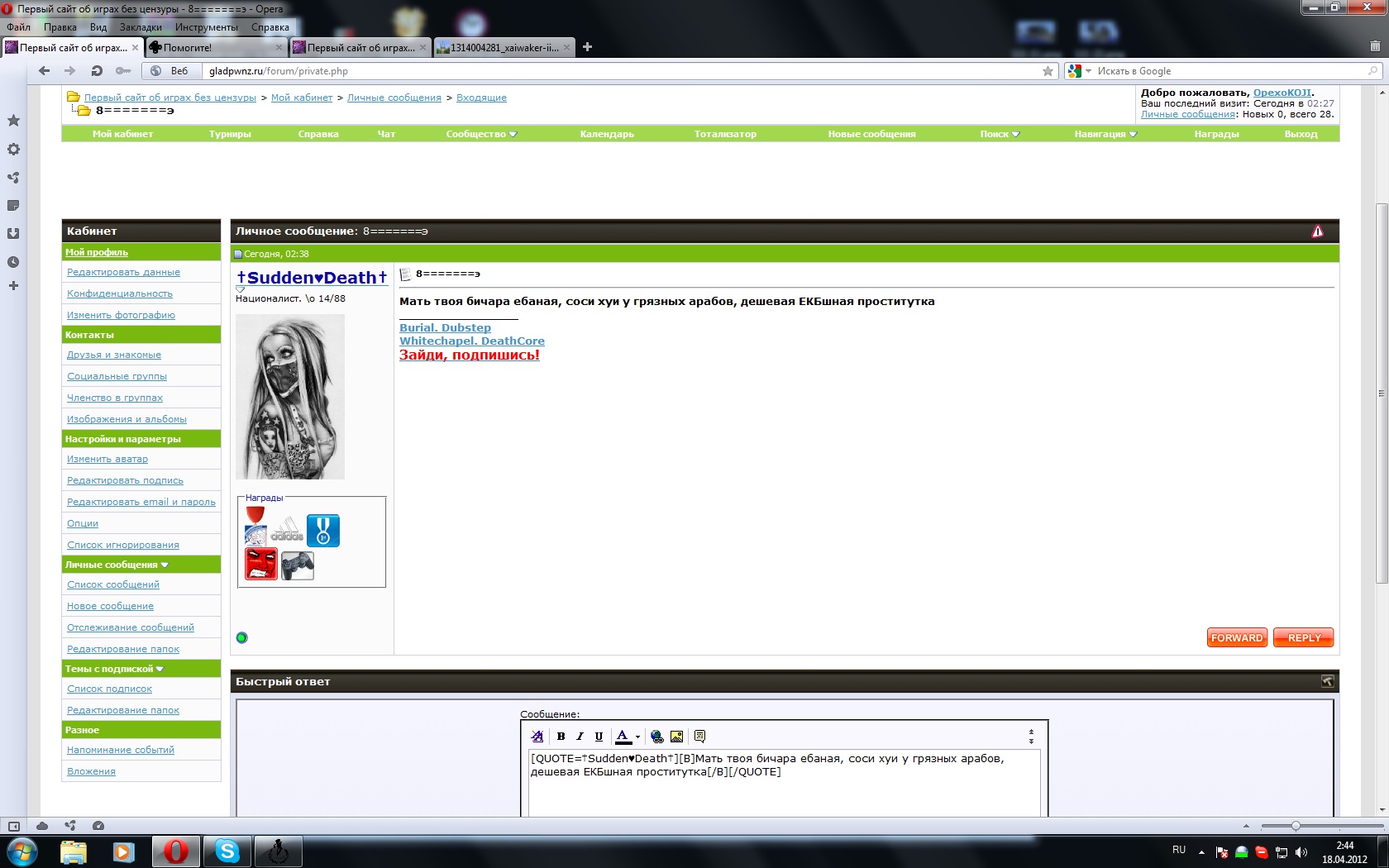Go back with the browser back arrow

(44, 71)
